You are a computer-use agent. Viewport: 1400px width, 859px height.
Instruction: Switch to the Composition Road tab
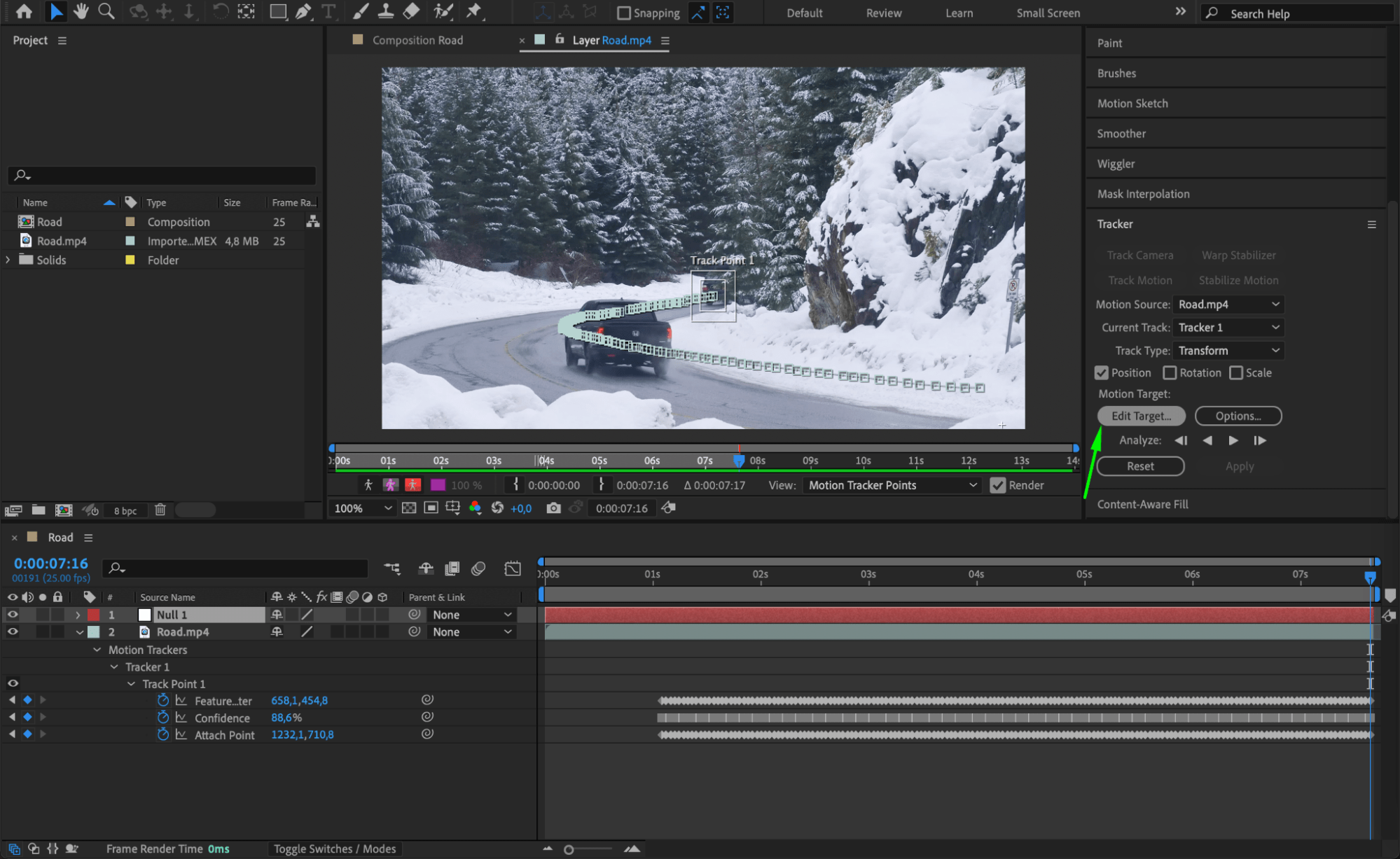[417, 41]
